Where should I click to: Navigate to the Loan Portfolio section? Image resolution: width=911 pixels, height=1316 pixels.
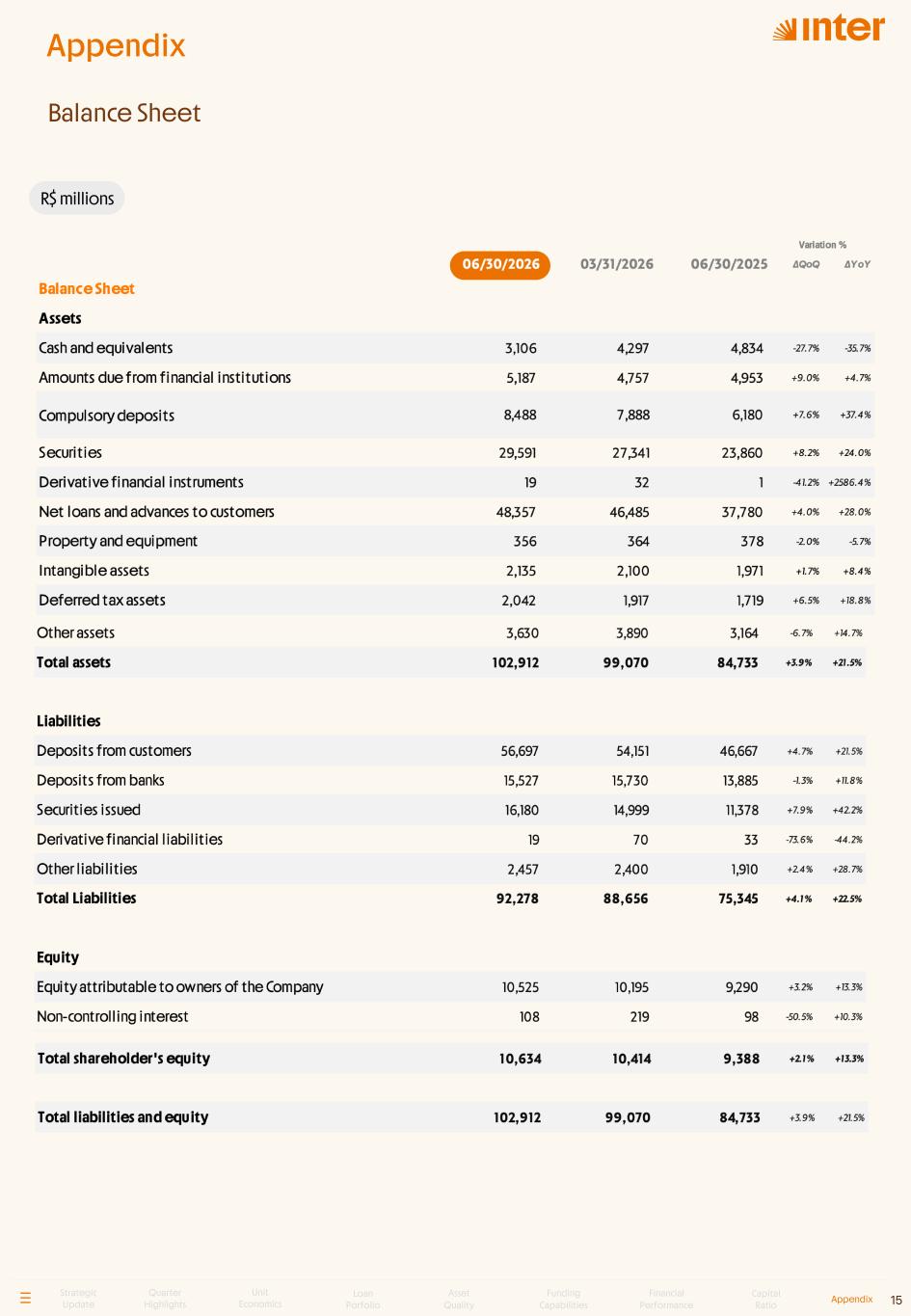click(362, 1300)
